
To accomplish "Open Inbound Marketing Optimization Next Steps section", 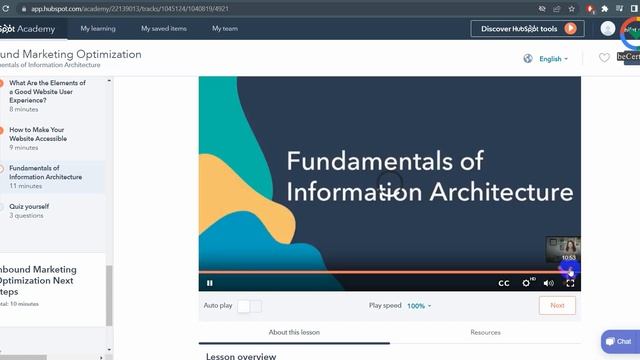I will (38, 280).
